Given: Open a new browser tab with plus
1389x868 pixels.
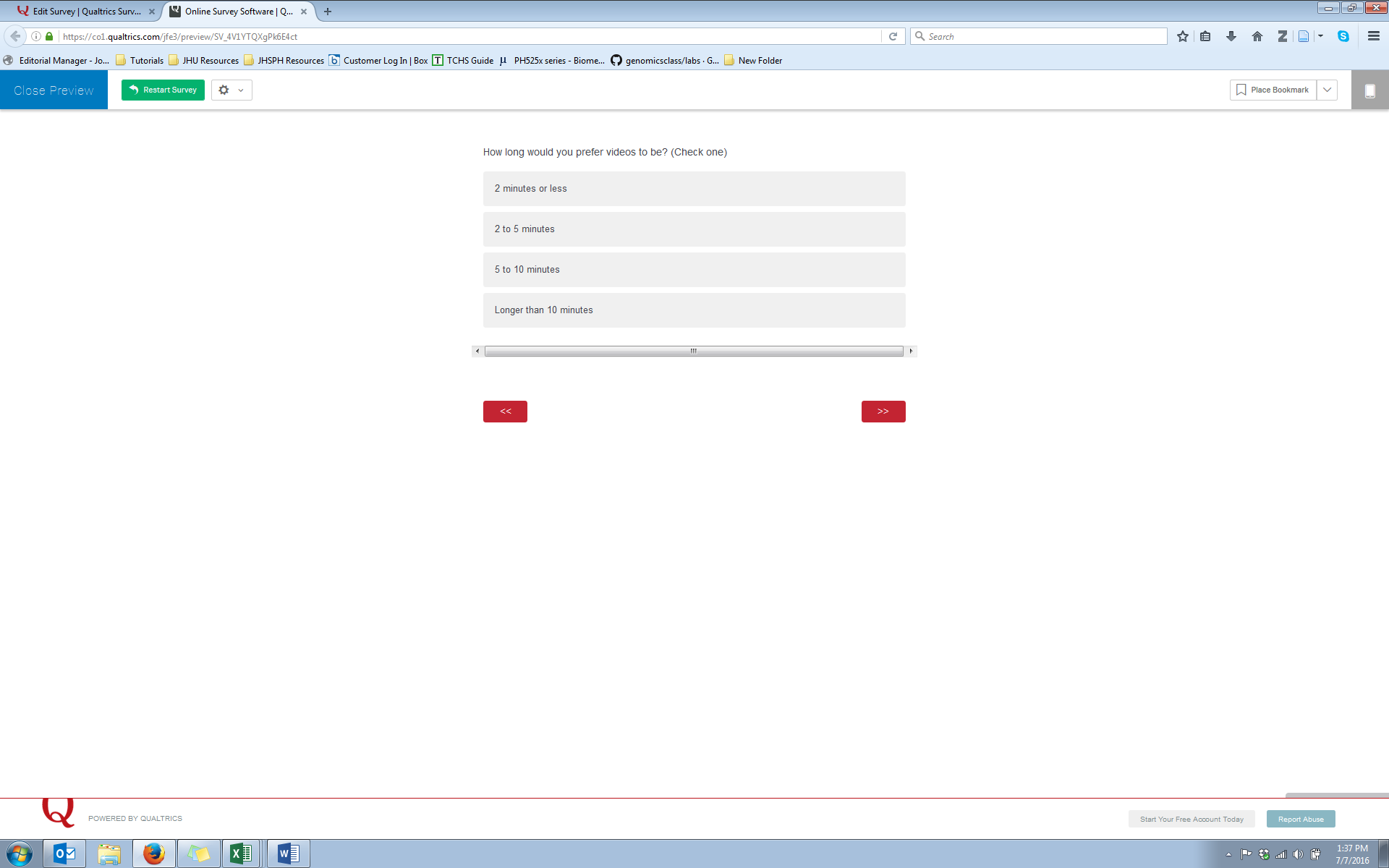Looking at the screenshot, I should 328,12.
